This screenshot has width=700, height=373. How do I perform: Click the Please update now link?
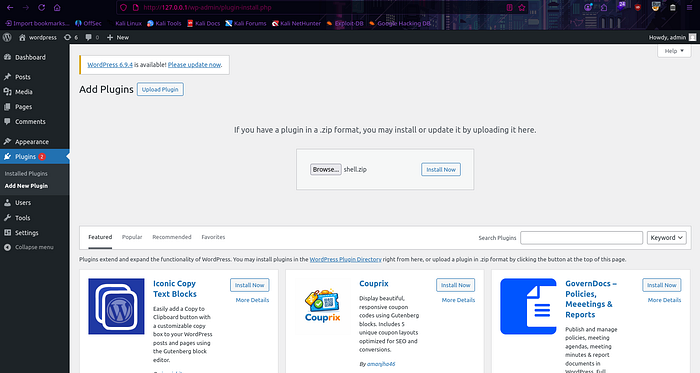(194, 65)
